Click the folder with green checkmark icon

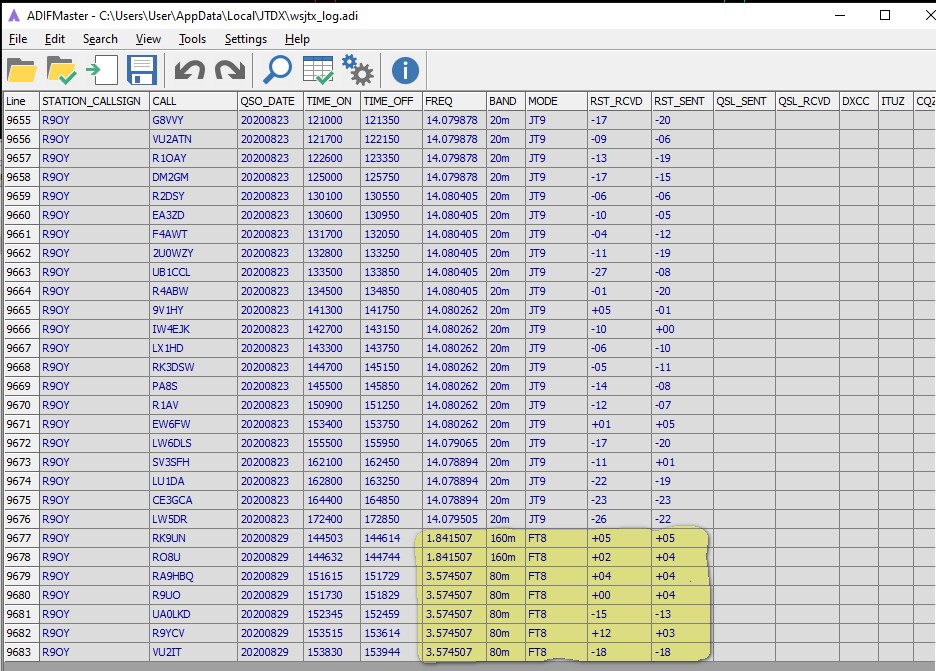pyautogui.click(x=61, y=70)
